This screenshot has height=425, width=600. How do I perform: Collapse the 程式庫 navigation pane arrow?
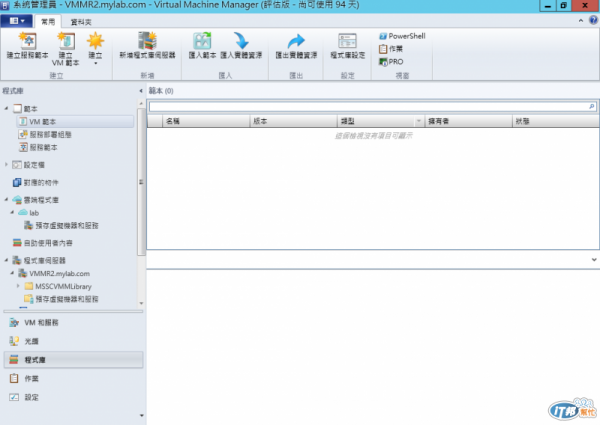(x=141, y=91)
